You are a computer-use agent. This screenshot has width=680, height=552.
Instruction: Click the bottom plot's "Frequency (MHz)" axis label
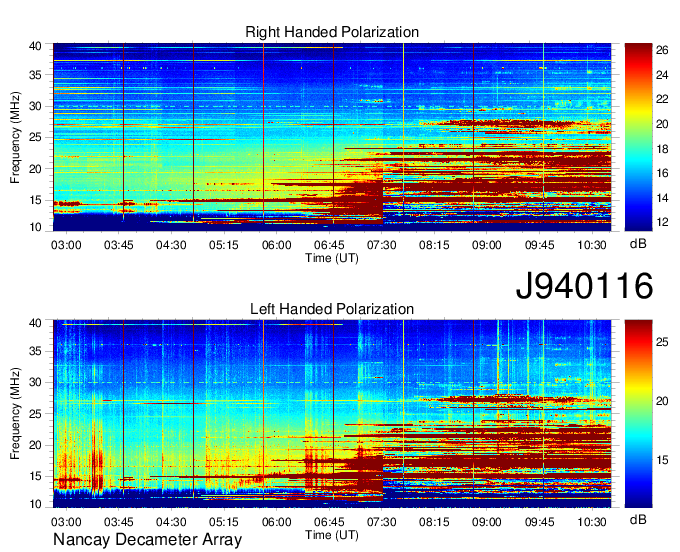click(x=15, y=414)
